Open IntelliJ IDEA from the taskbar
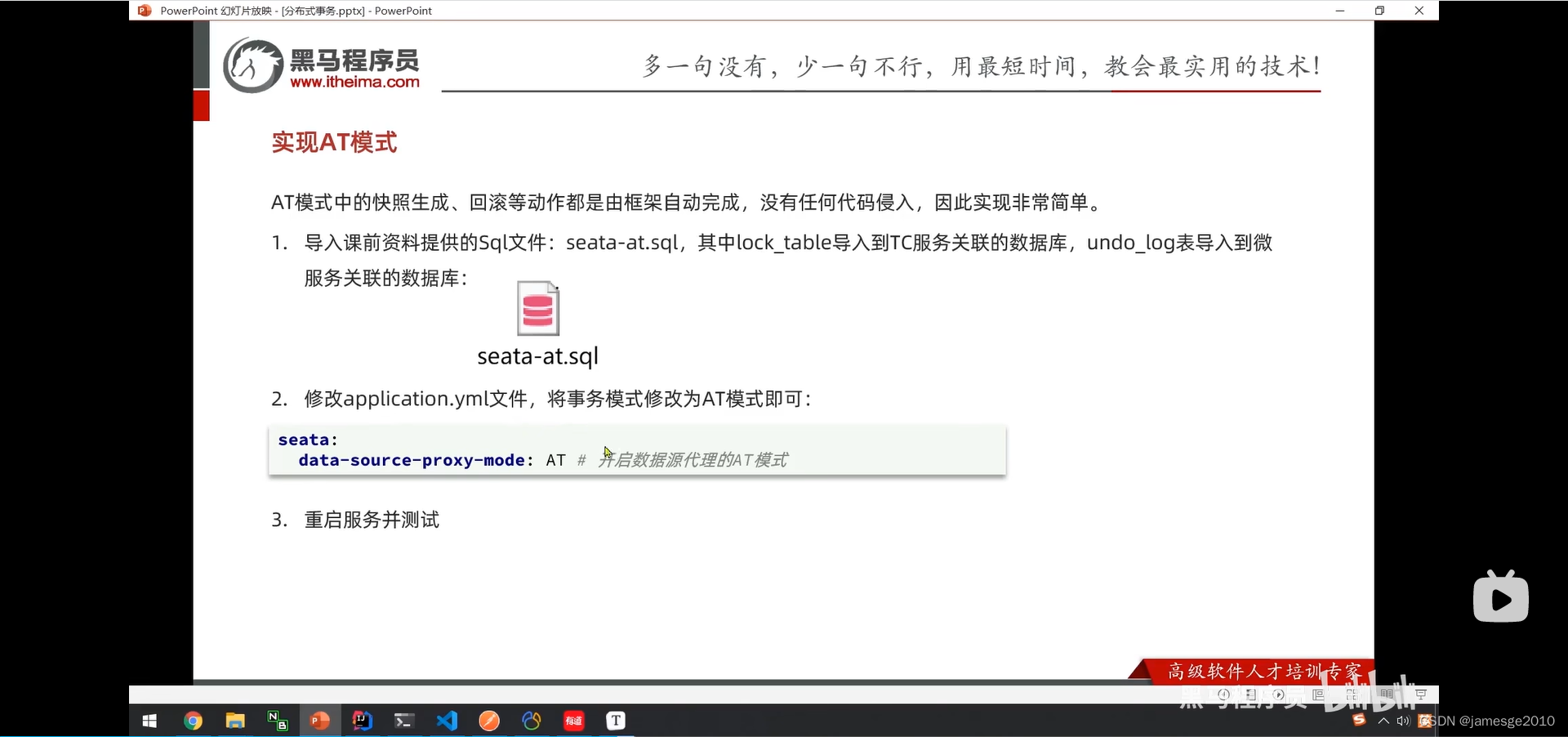Screen dimensions: 1568x737 (363, 721)
